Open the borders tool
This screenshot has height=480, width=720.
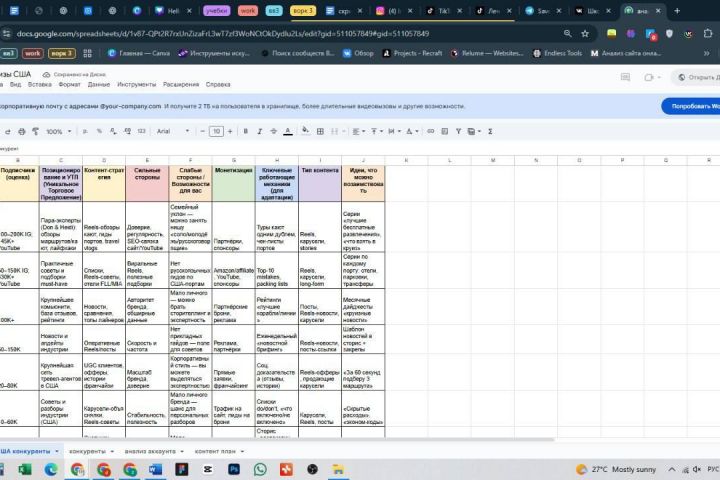click(x=321, y=131)
